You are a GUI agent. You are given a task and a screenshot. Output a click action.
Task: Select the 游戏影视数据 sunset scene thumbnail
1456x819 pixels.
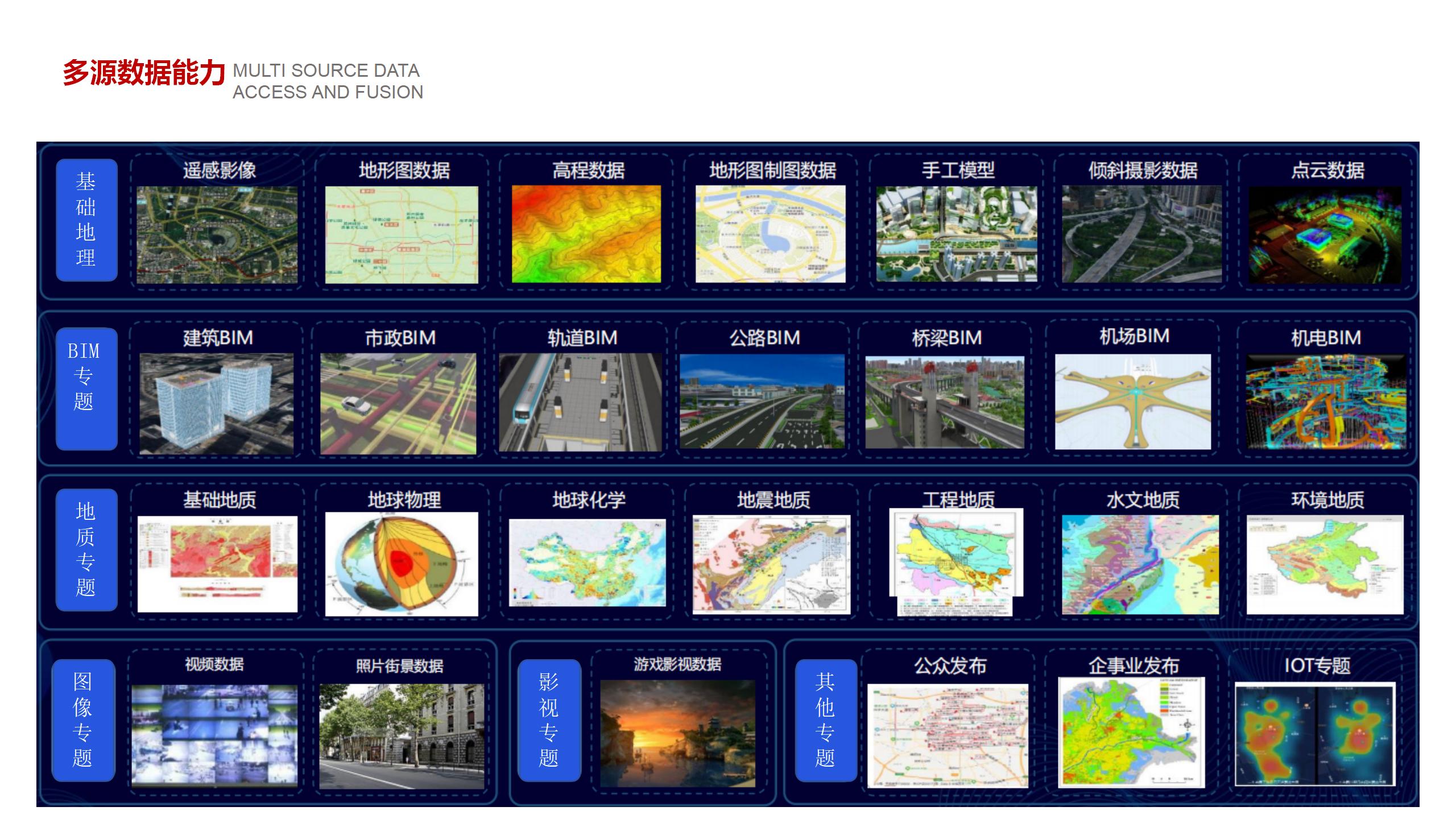677,734
